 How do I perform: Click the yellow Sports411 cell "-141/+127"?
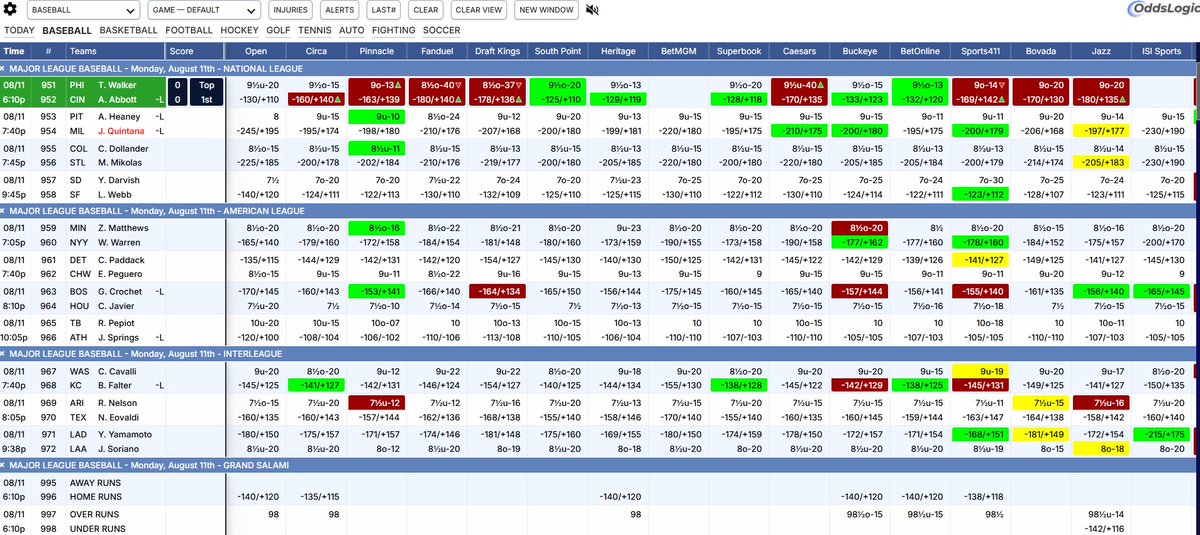[x=980, y=260]
